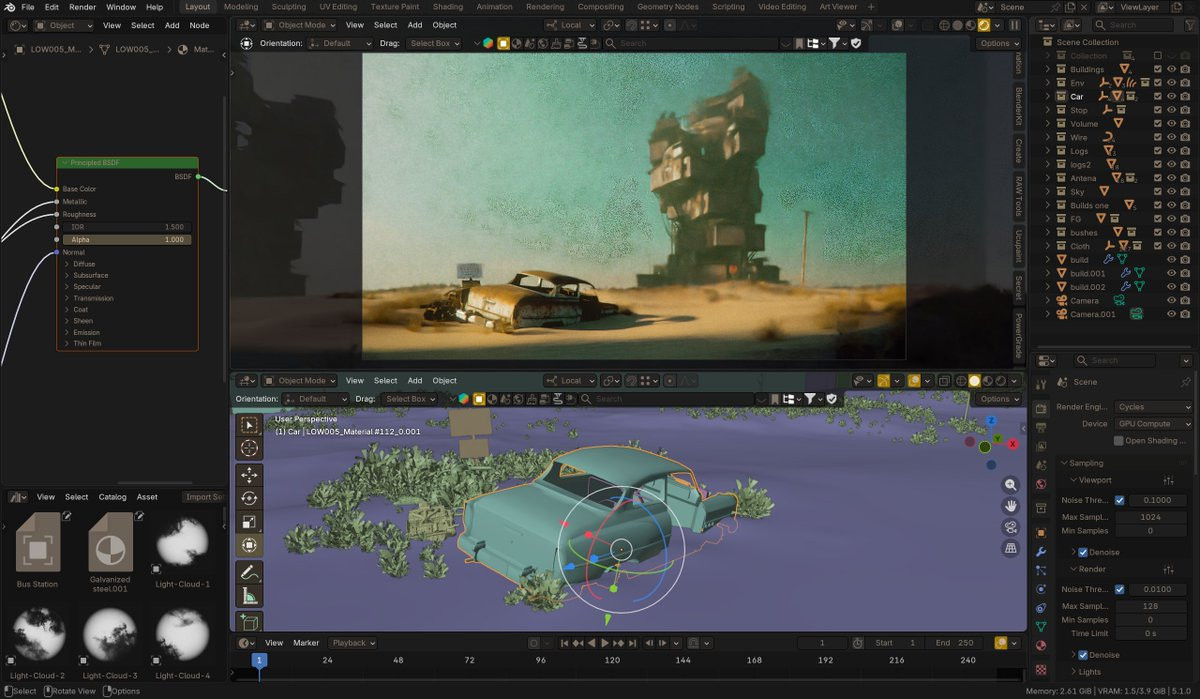The height and width of the screenshot is (699, 1200).
Task: Hide the Buildings collection in viewport
Action: pyautogui.click(x=1171, y=69)
